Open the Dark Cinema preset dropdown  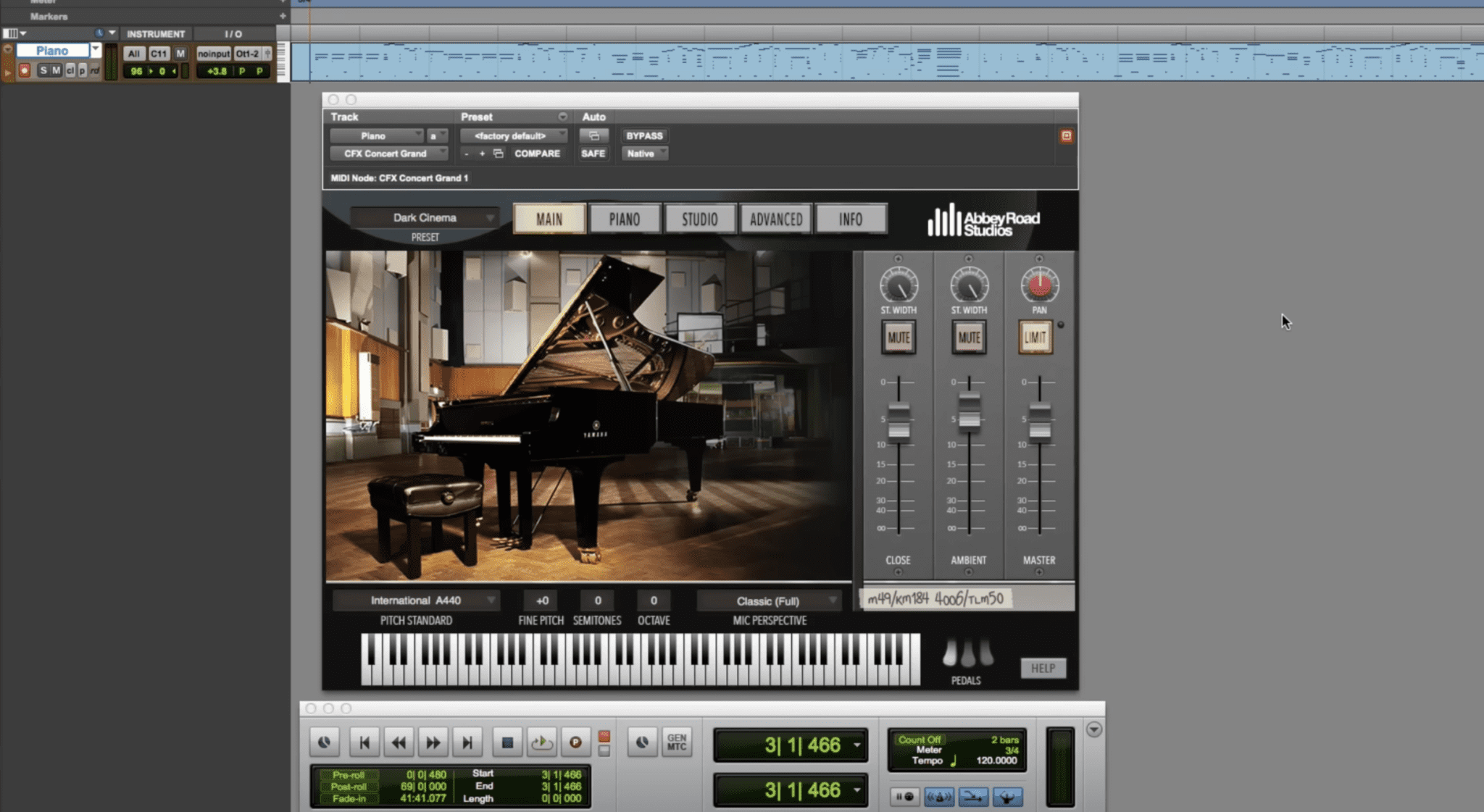[425, 217]
